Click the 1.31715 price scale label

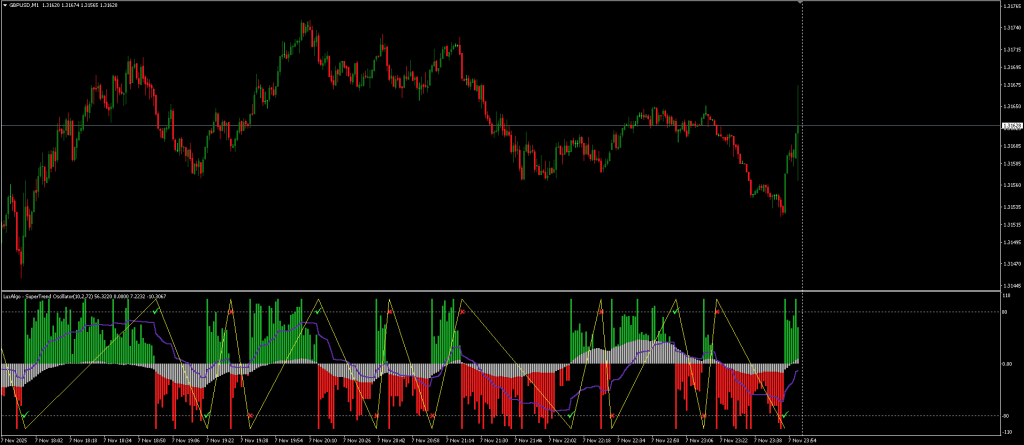1012,49
